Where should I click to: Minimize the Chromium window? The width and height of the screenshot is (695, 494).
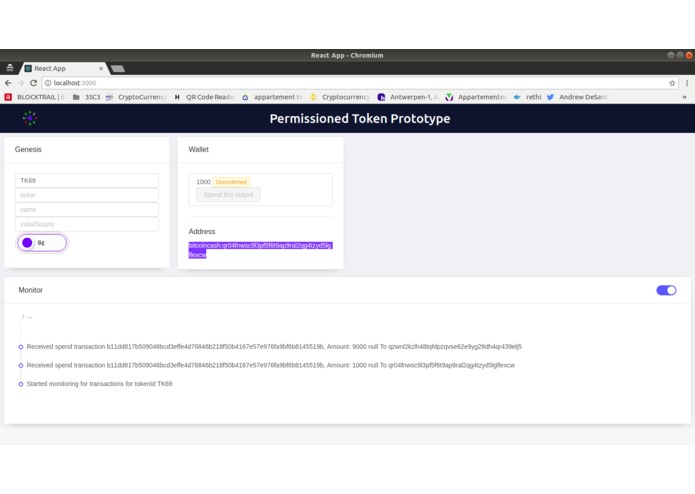tap(671, 55)
